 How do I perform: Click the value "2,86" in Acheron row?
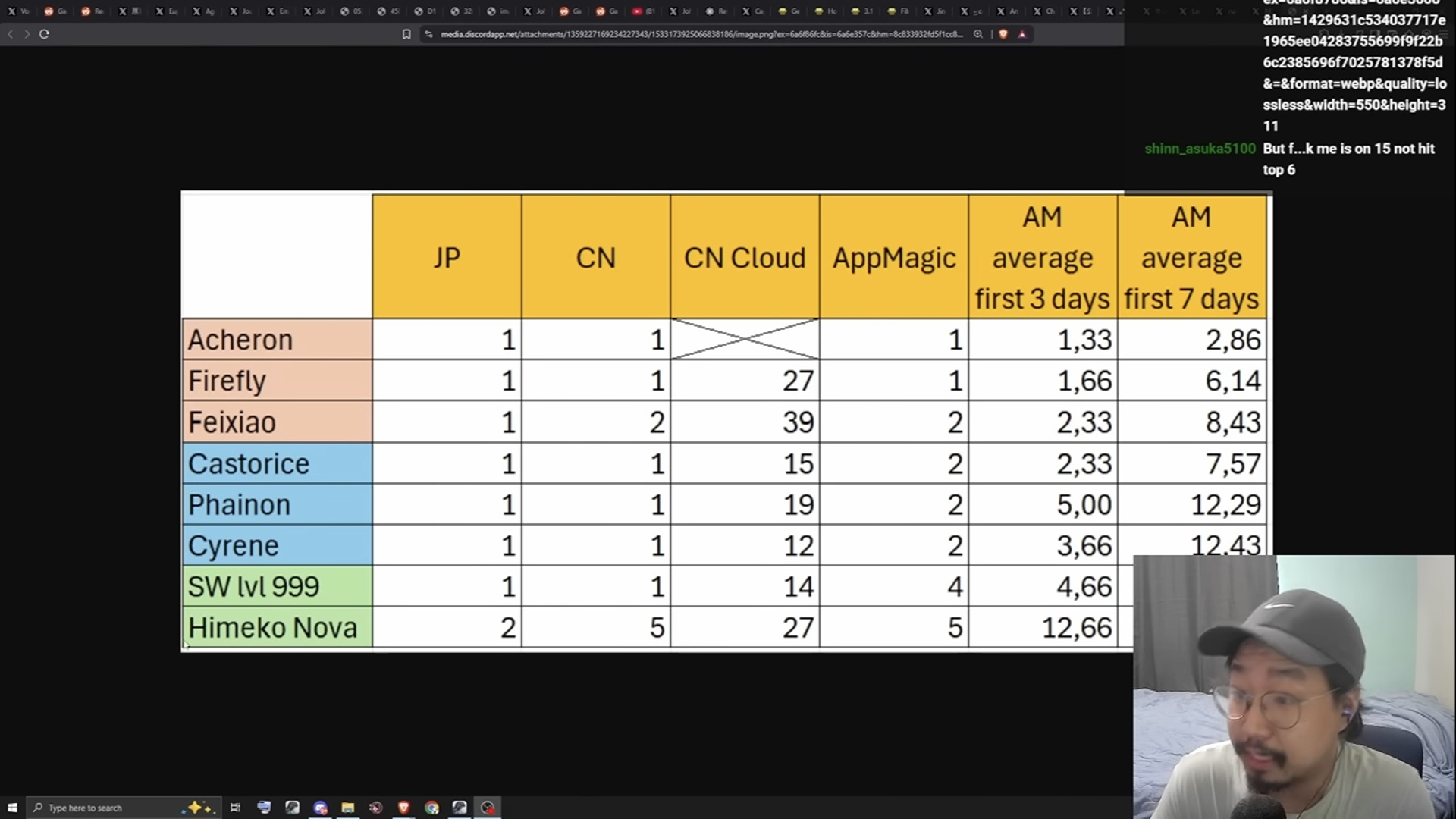point(1233,340)
